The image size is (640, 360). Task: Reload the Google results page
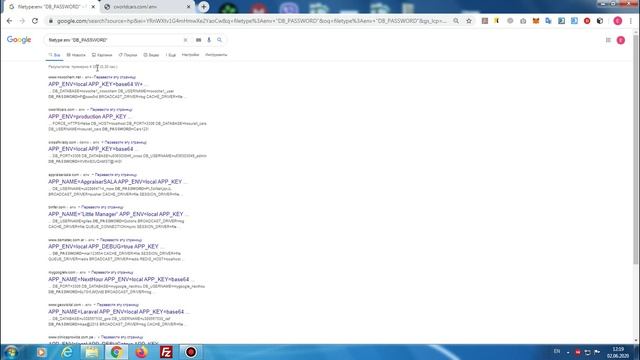(x=35, y=21)
